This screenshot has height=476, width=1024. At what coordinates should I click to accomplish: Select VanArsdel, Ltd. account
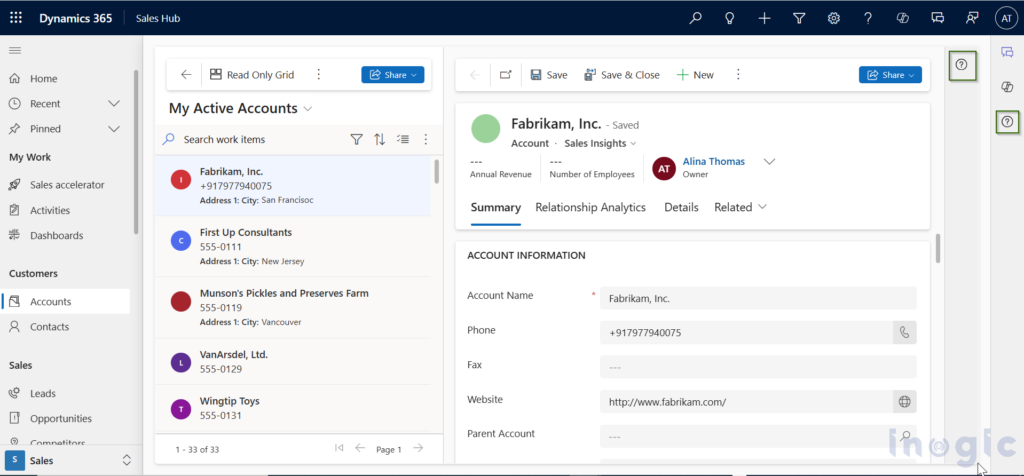click(x=293, y=362)
